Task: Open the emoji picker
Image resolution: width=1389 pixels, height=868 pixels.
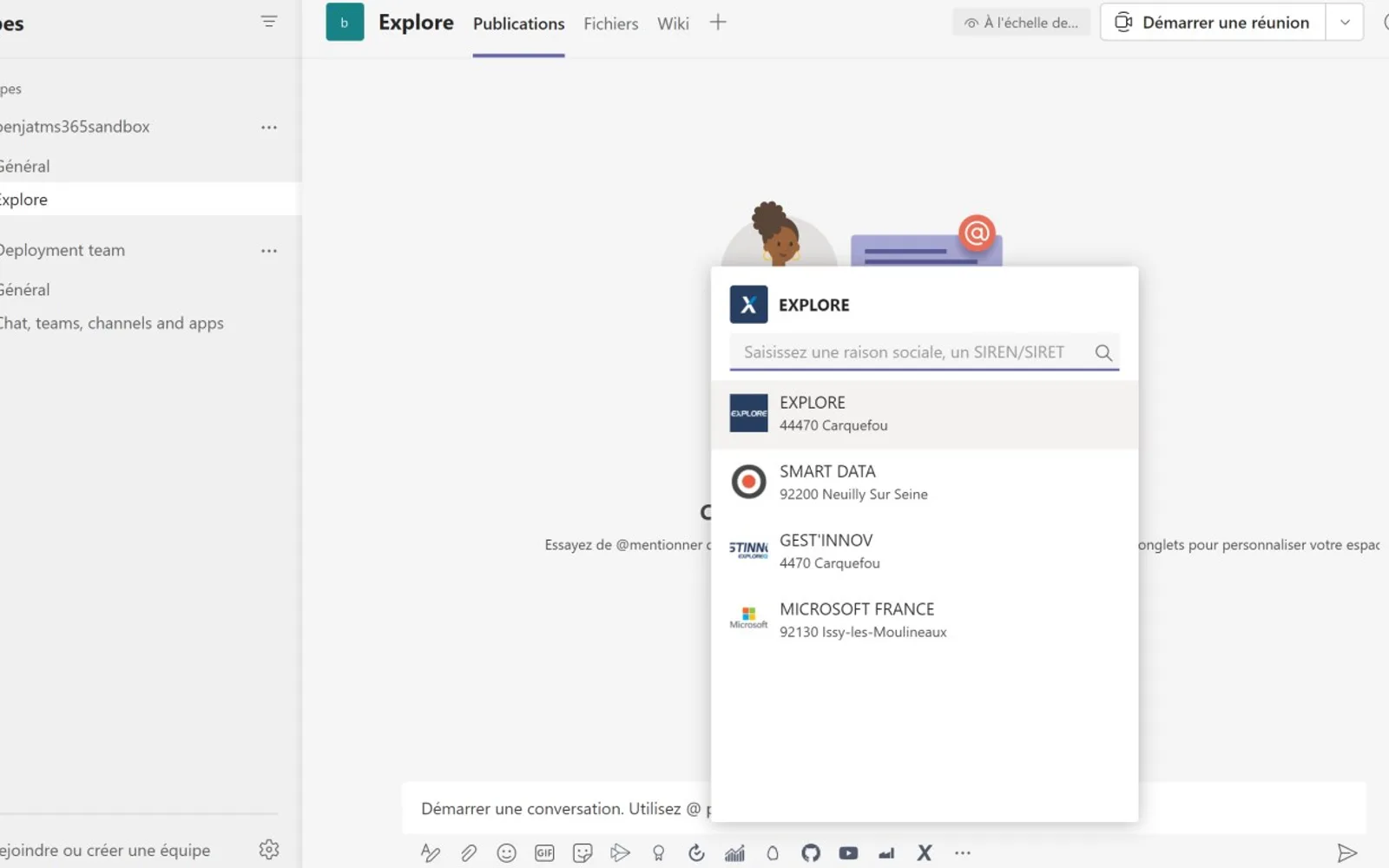Action: pos(506,852)
